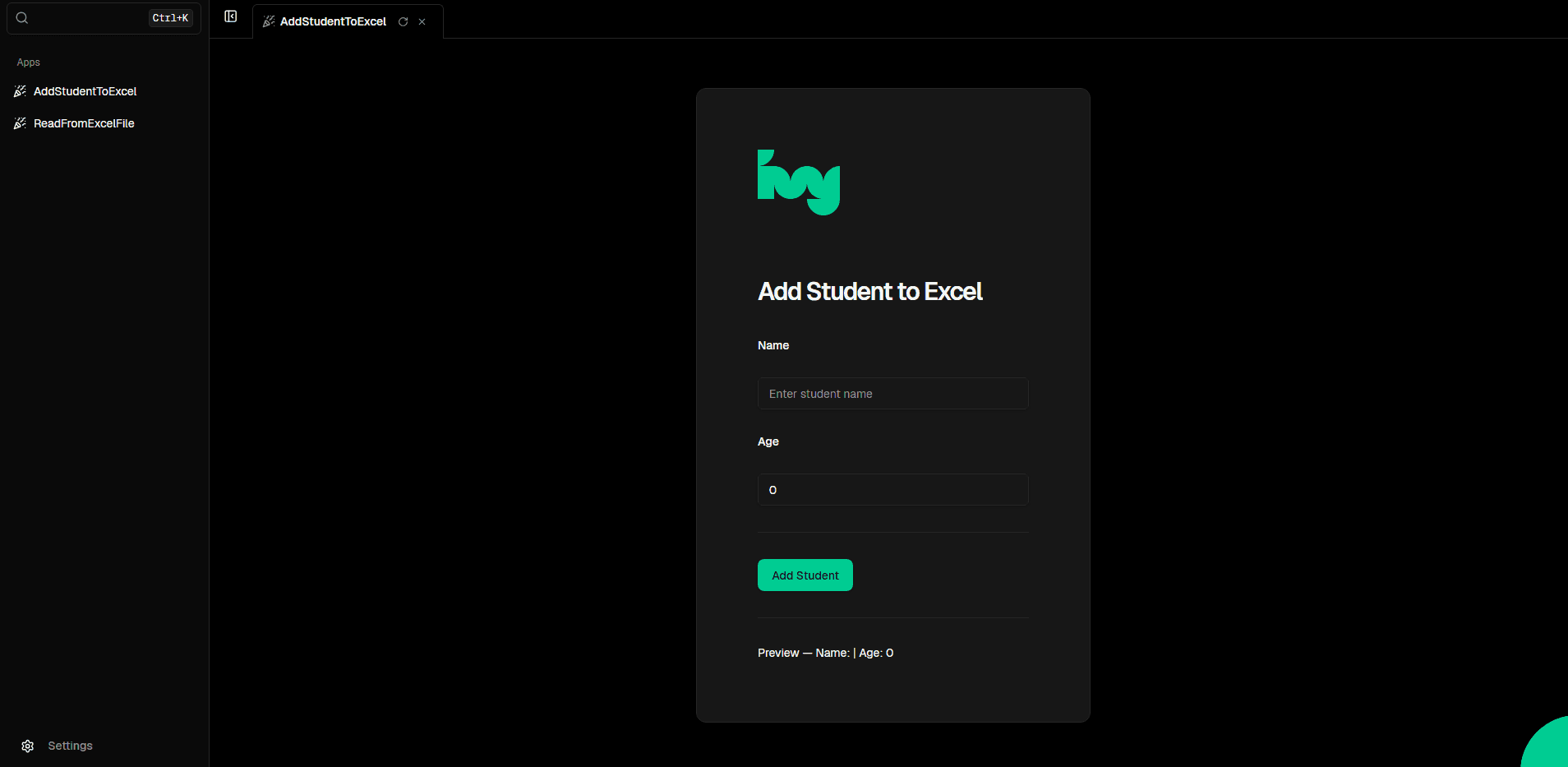Focus the Age number field
The height and width of the screenshot is (767, 1568).
(x=893, y=490)
